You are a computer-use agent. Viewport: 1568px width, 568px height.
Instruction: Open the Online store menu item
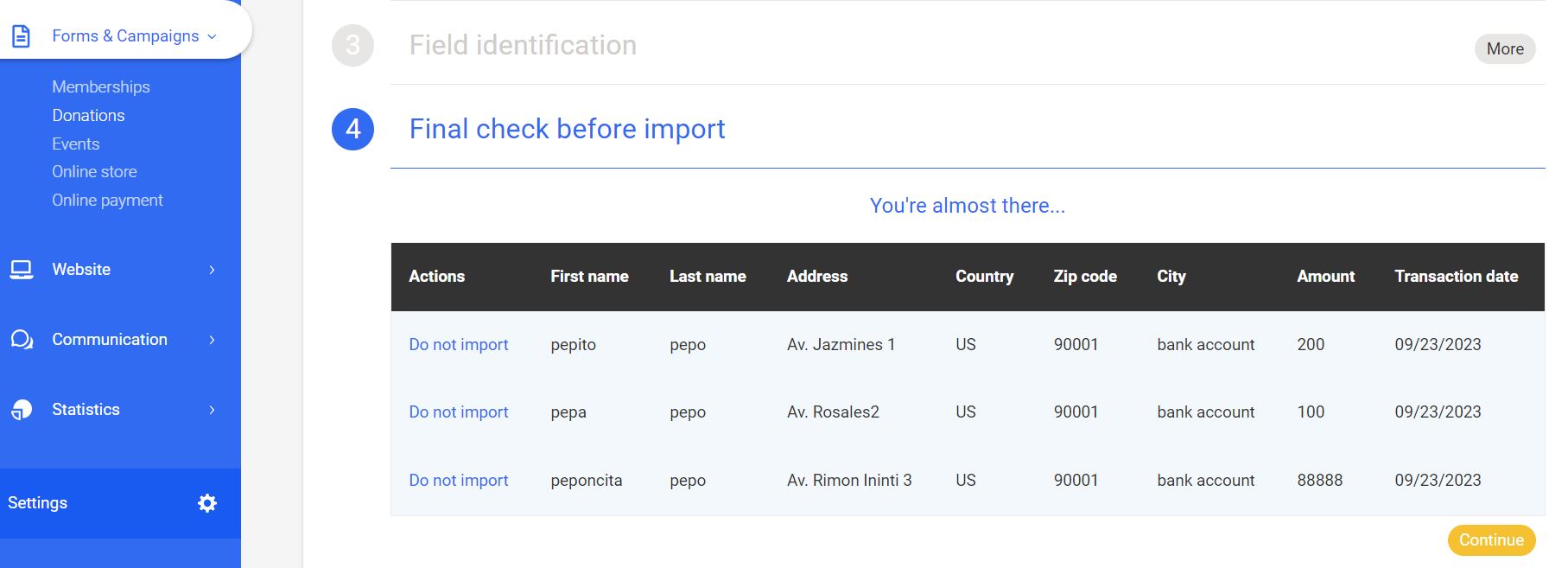click(94, 171)
